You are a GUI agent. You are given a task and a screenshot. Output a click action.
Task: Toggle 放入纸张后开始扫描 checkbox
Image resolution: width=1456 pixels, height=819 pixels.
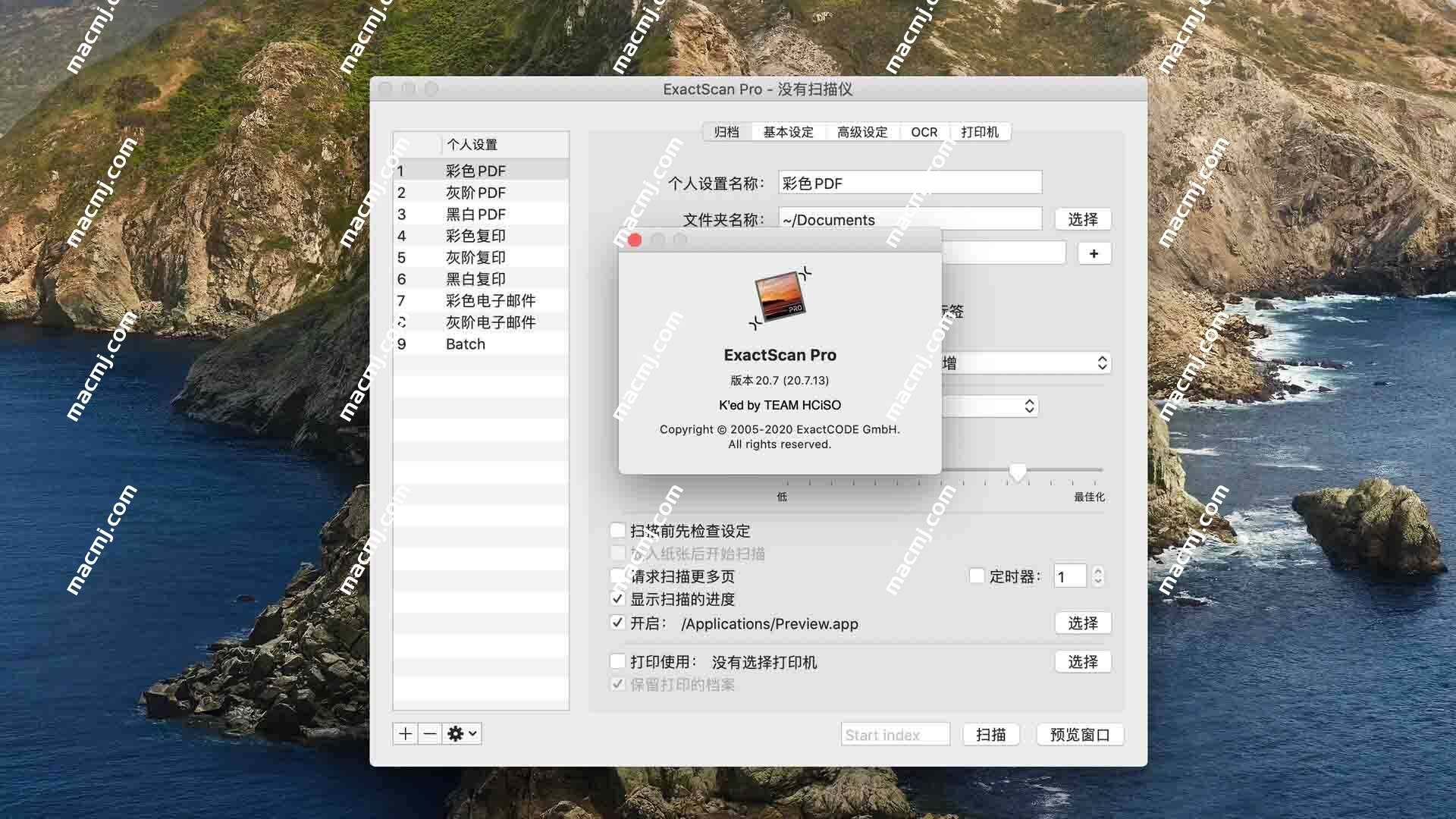pos(618,554)
